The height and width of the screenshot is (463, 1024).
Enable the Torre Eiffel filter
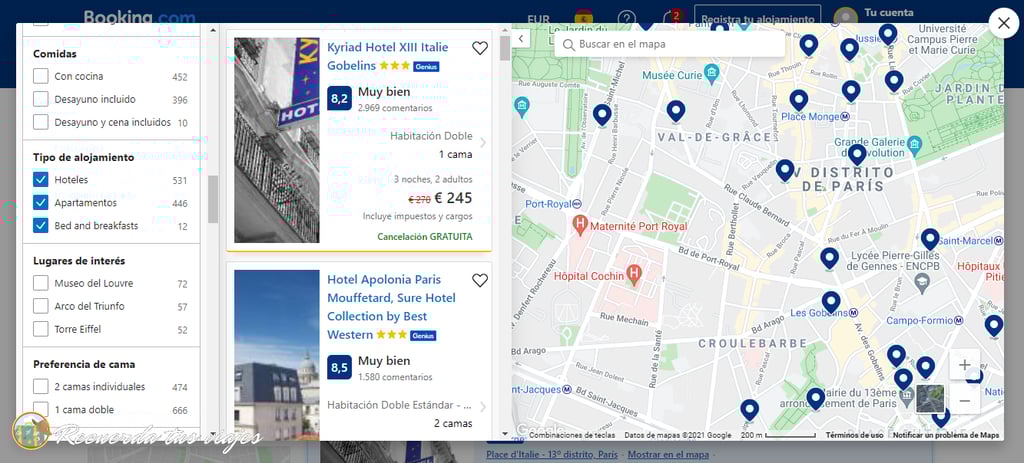[40, 329]
